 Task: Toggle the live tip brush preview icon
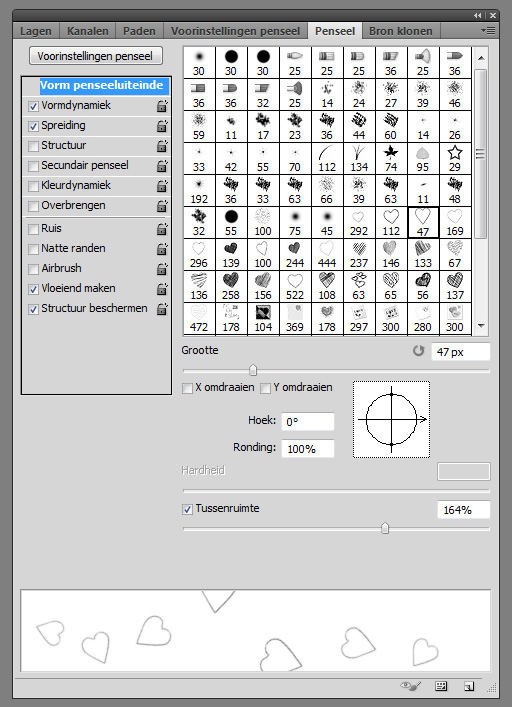[411, 686]
